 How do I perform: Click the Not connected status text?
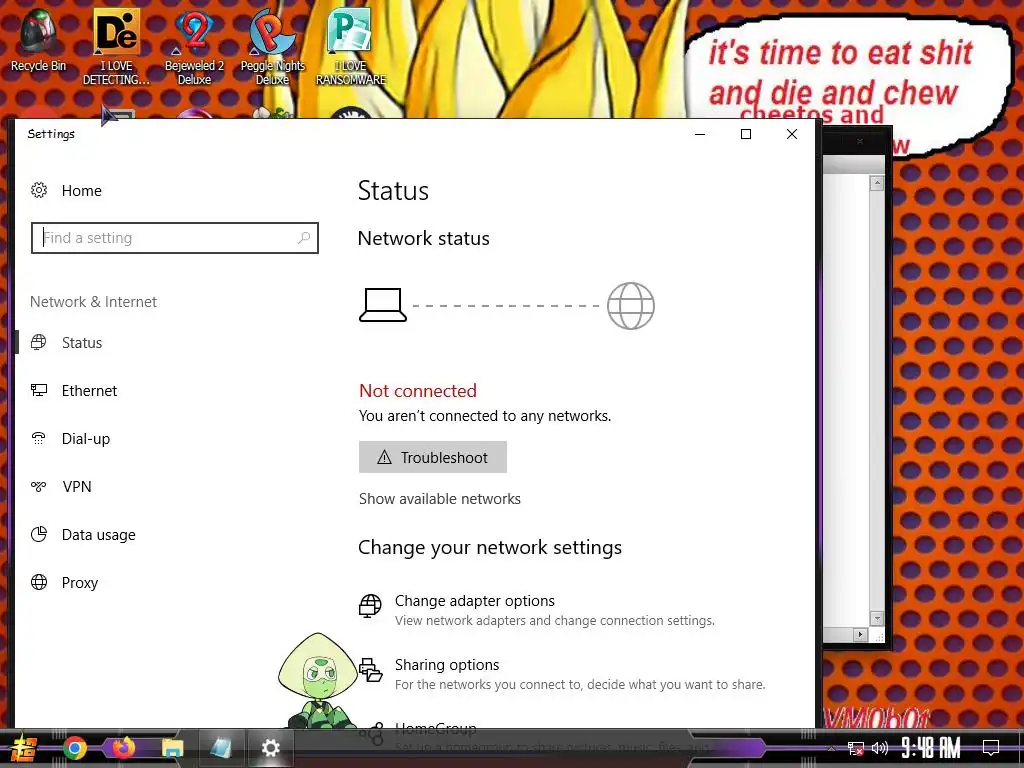point(418,391)
